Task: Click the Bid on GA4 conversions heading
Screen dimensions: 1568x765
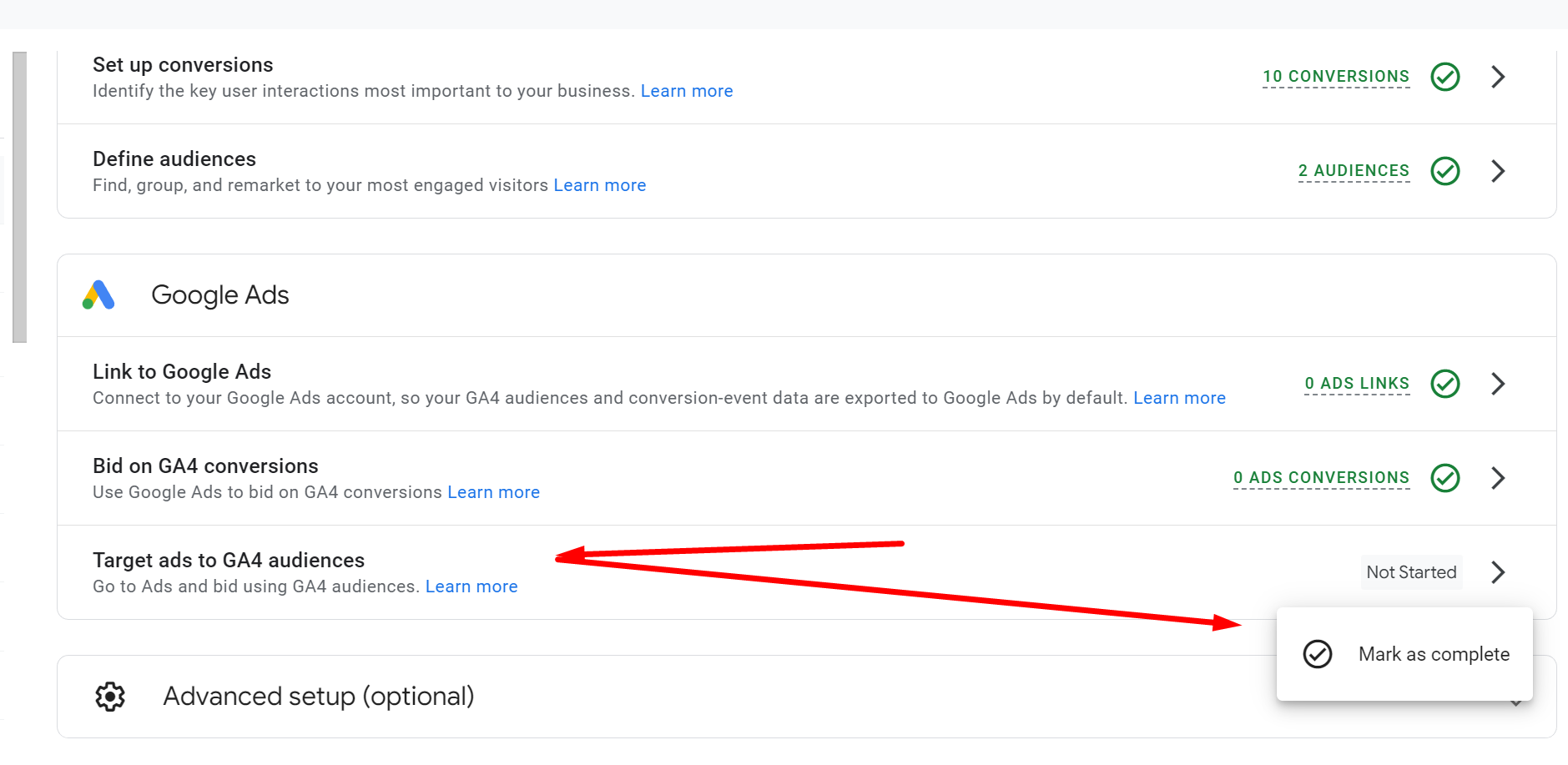Action: [205, 466]
